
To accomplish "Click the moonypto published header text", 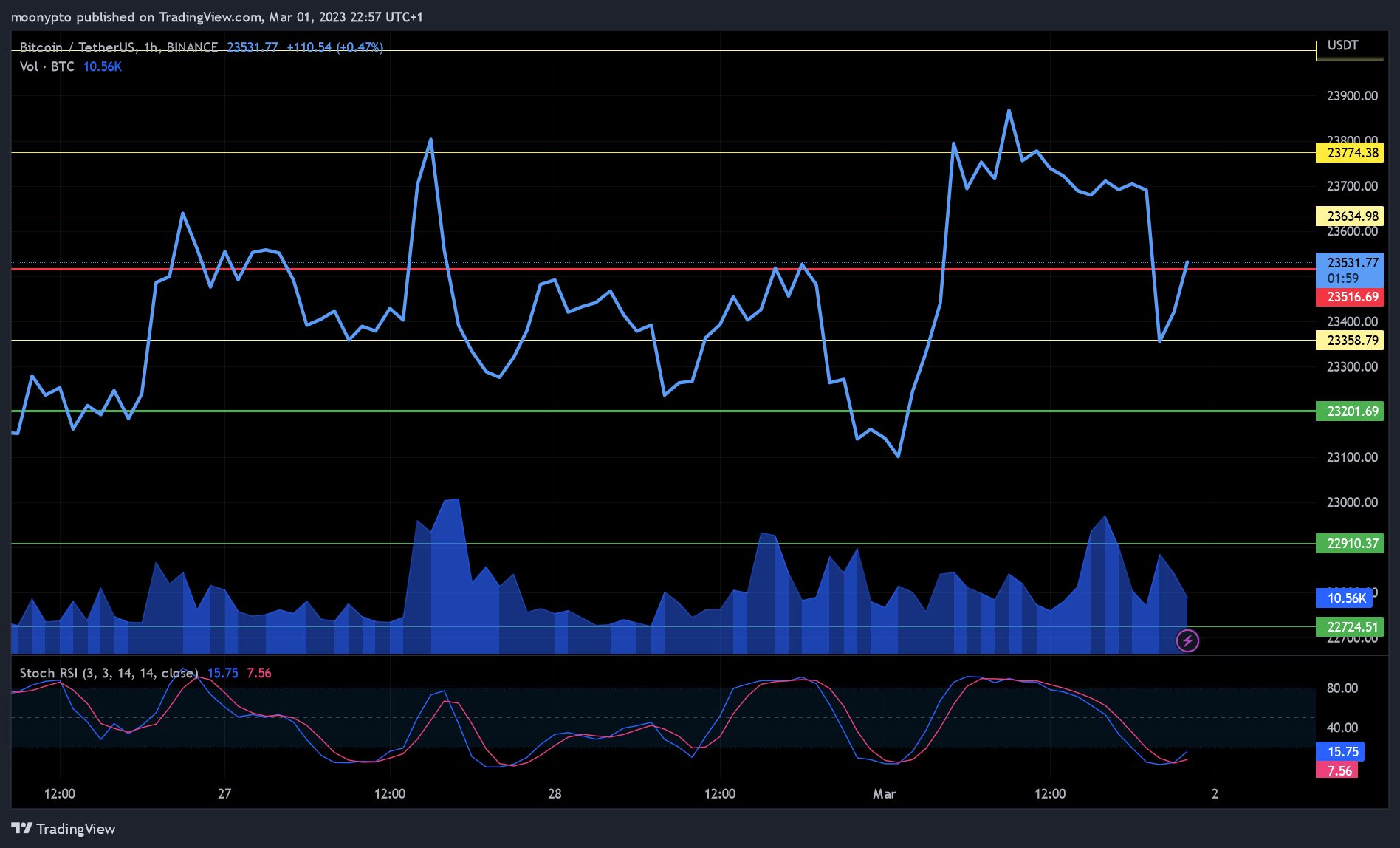I will point(216,17).
